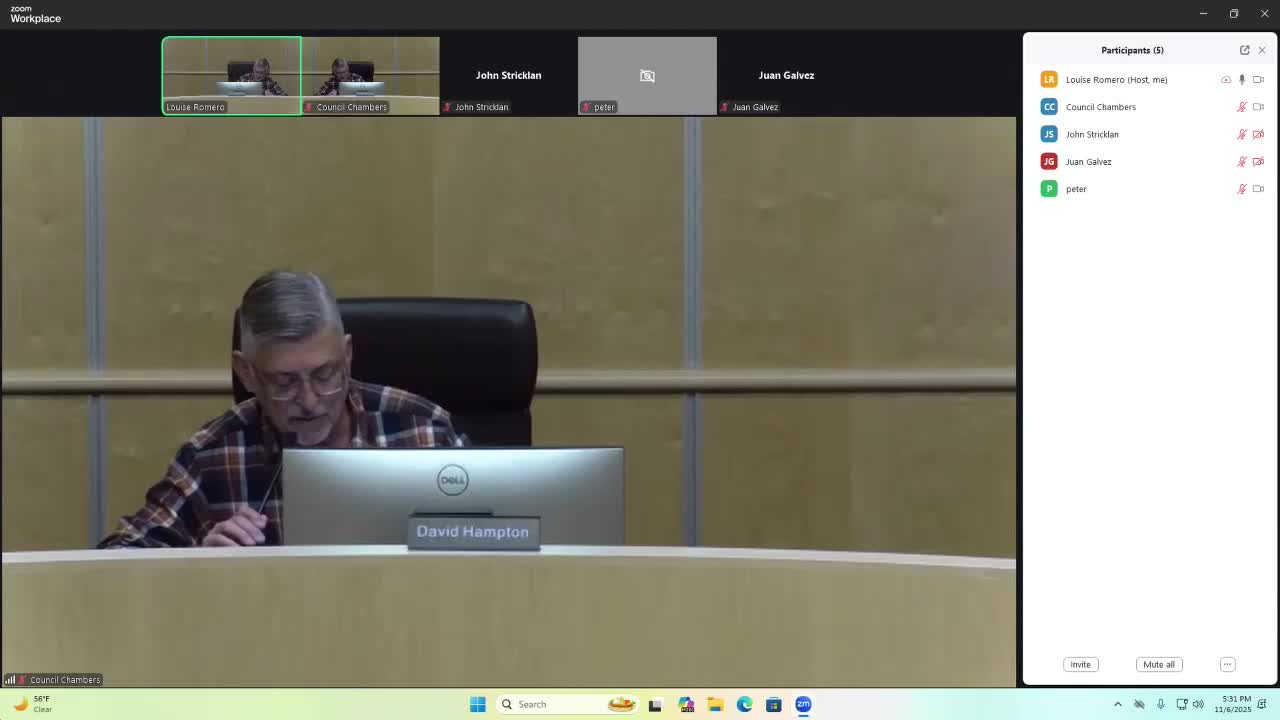The image size is (1280, 720).
Task: Ask John Stricklan to start video
Action: (1258, 134)
